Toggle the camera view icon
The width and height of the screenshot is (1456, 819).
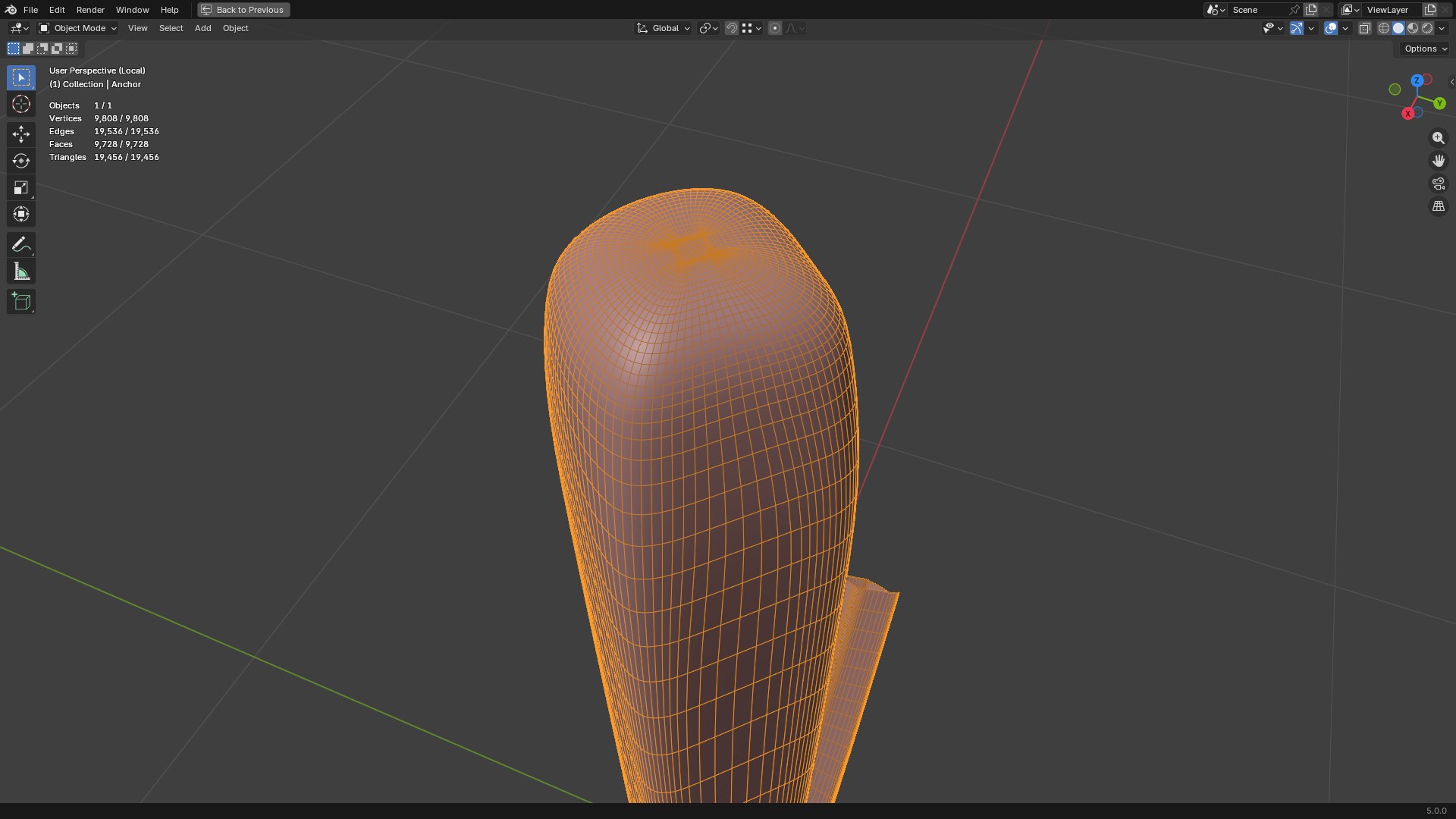[1438, 184]
